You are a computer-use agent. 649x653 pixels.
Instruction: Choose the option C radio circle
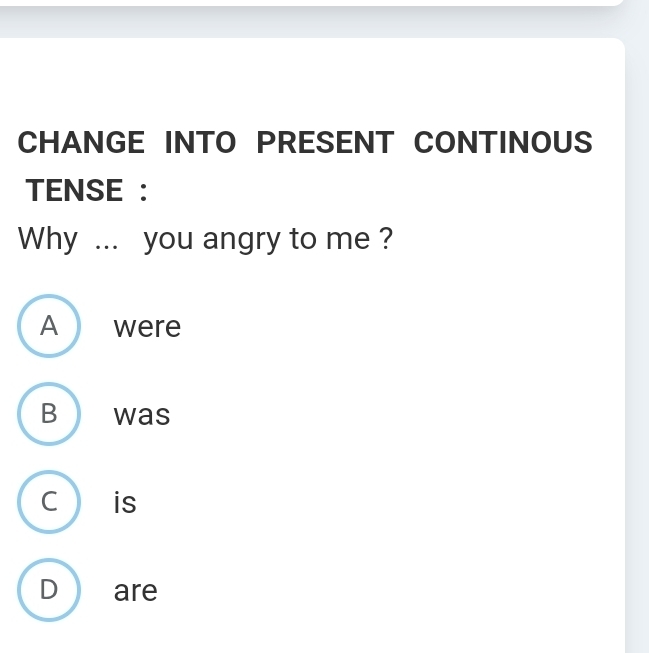click(49, 502)
